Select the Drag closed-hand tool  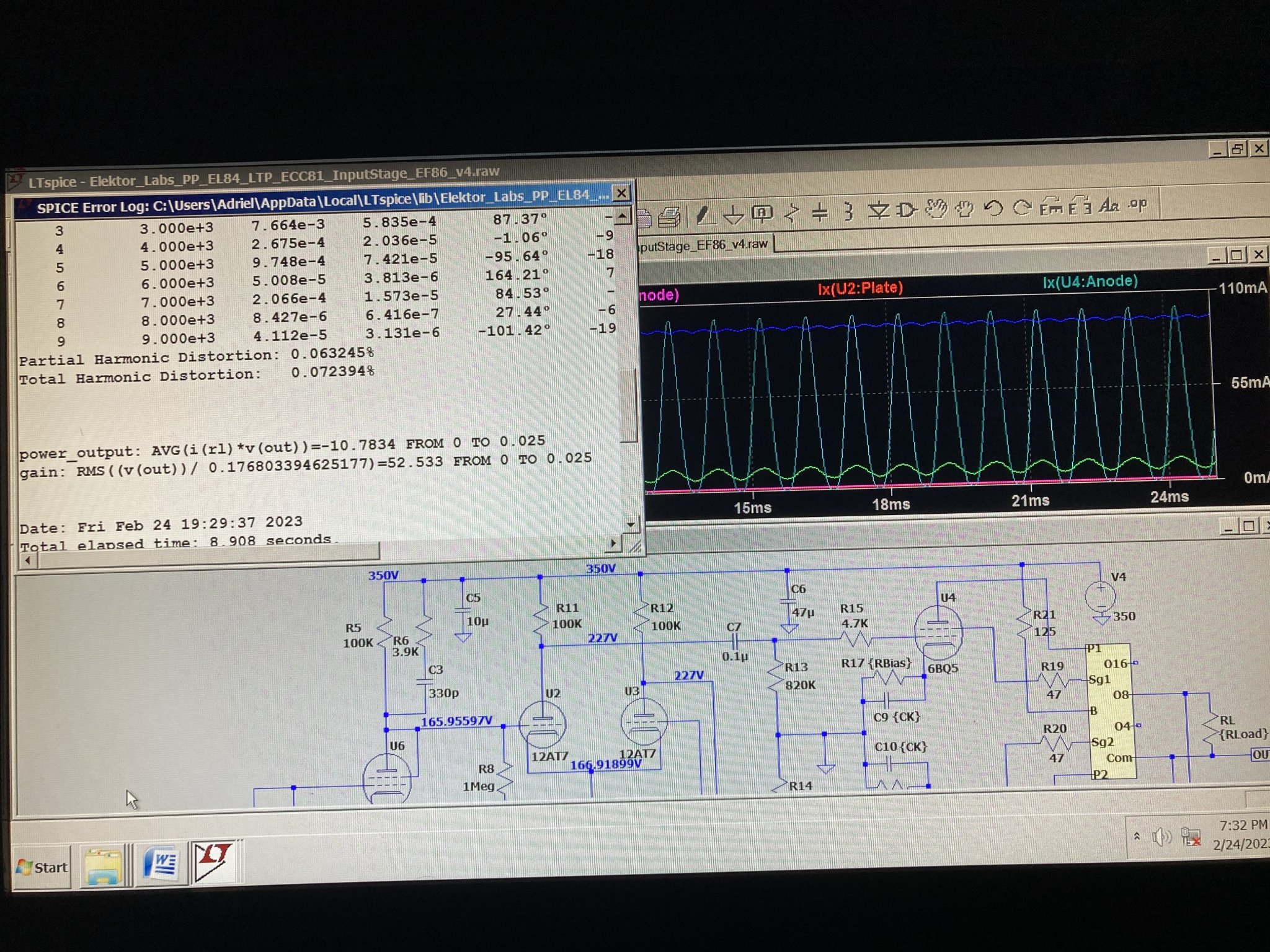pyautogui.click(x=964, y=209)
